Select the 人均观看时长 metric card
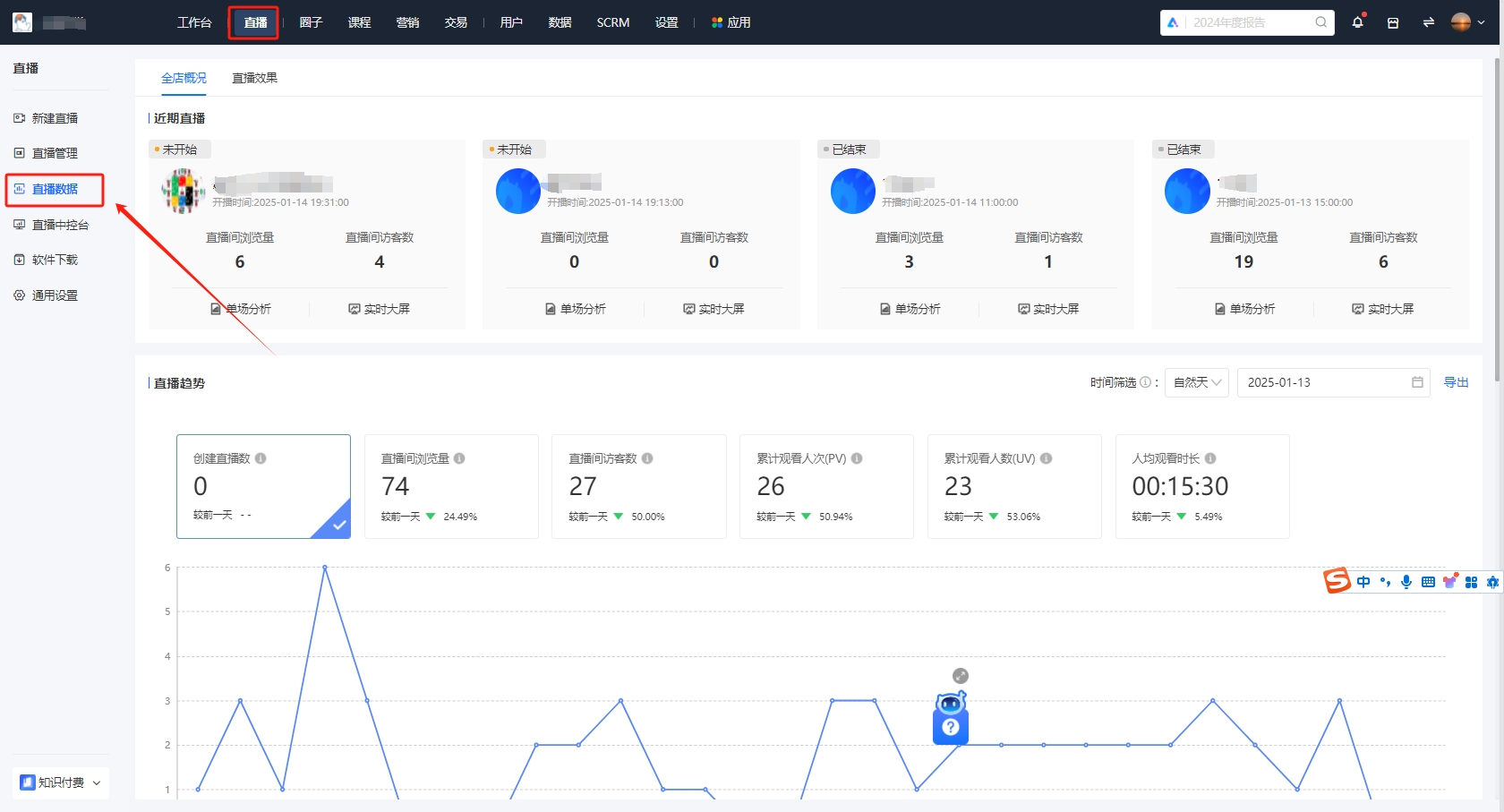The image size is (1504, 812). coord(1201,486)
